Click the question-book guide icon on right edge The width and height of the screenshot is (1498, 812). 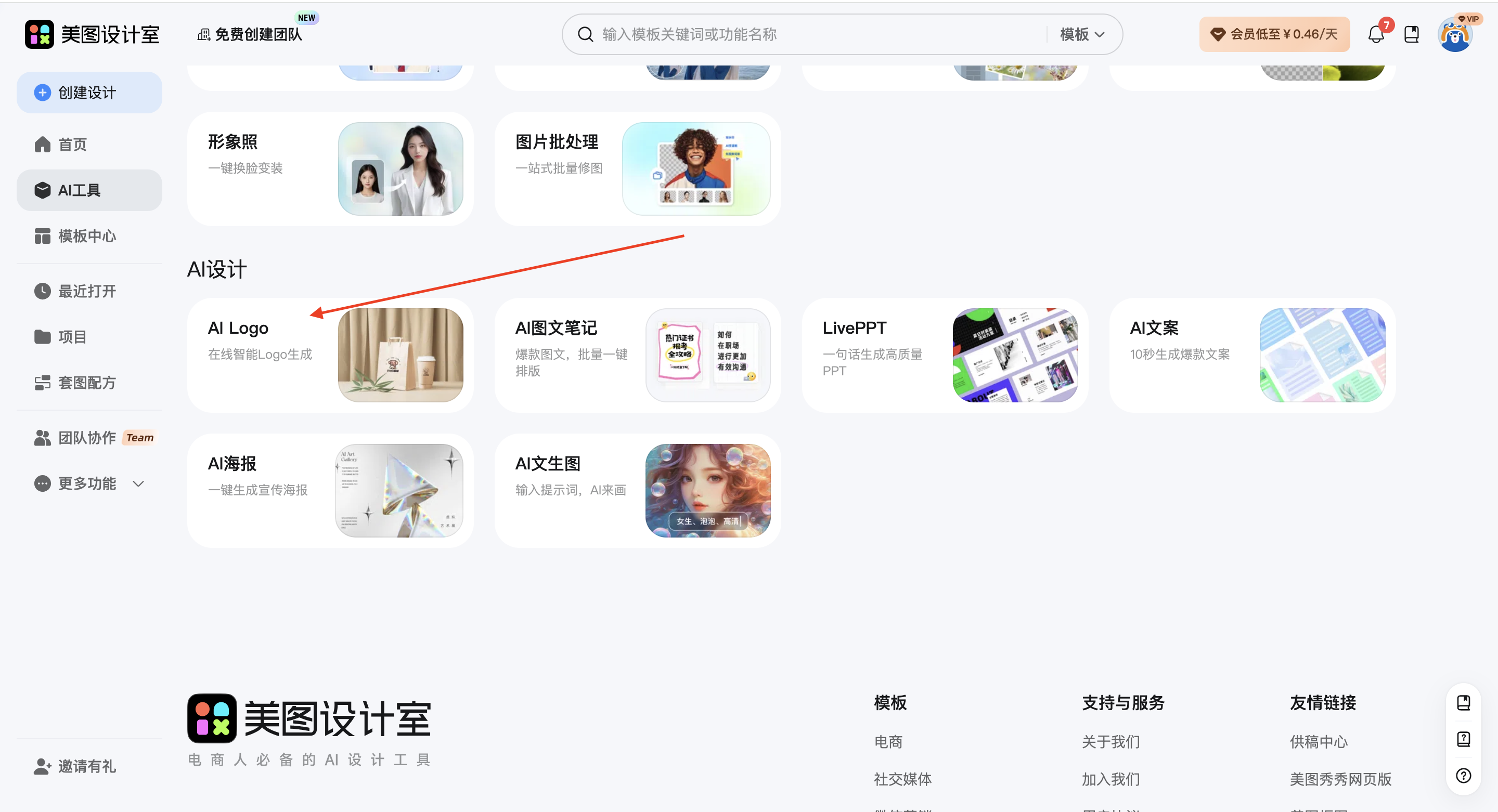(1464, 738)
